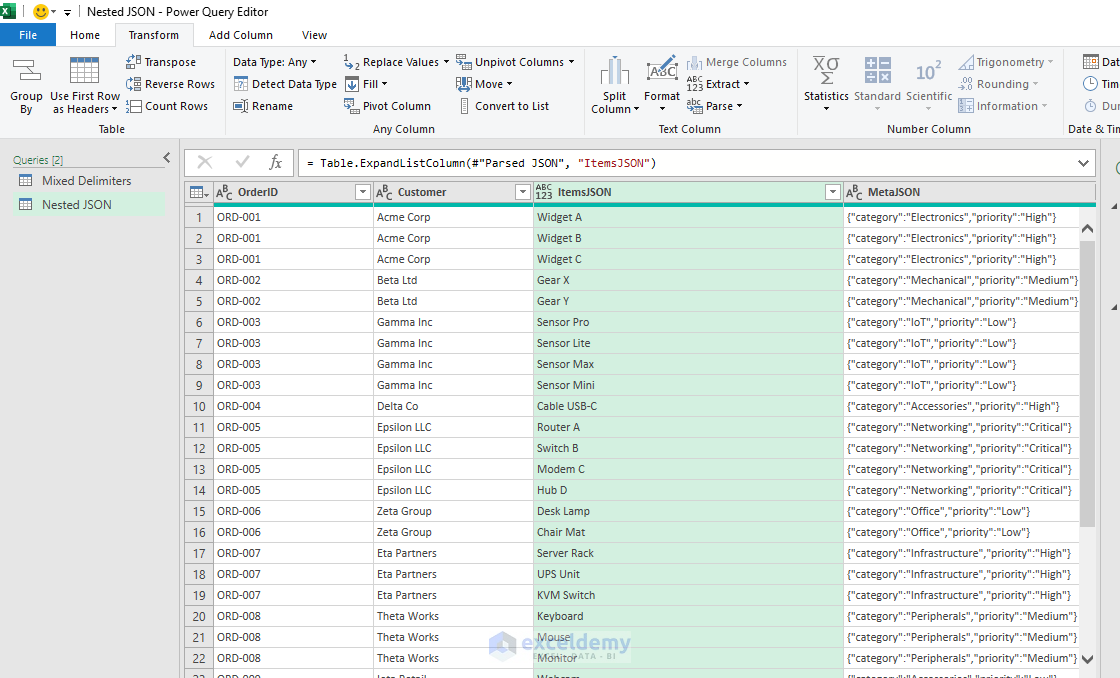1120x678 pixels.
Task: Open the OrderID column filter dropdown
Action: click(363, 192)
